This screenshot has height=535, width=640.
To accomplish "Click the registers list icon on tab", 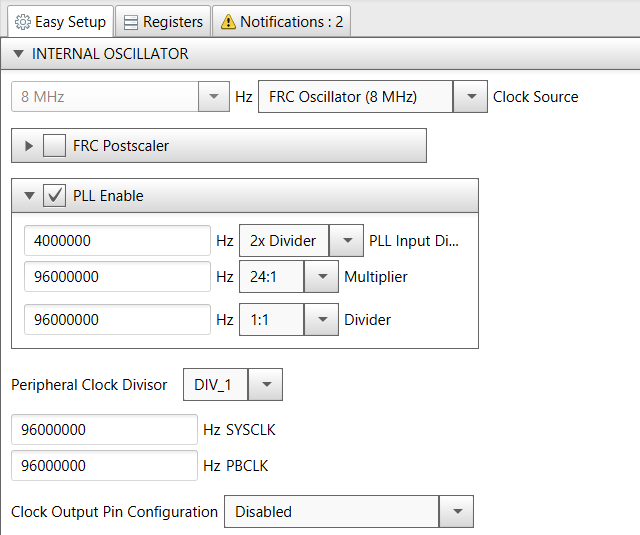I will coord(131,22).
